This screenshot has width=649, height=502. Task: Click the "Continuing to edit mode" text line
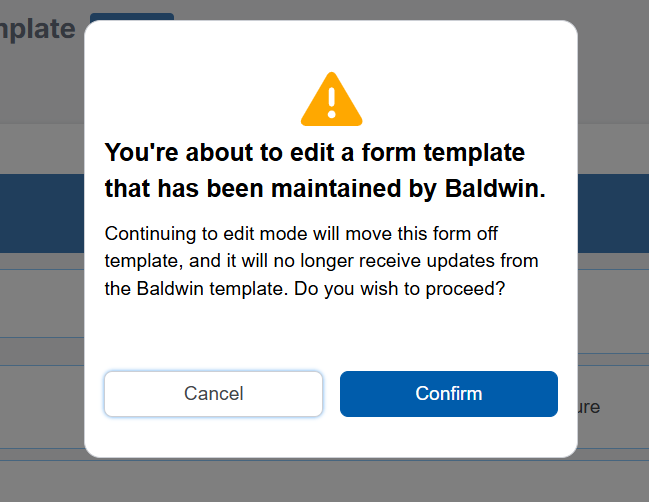(x=301, y=234)
